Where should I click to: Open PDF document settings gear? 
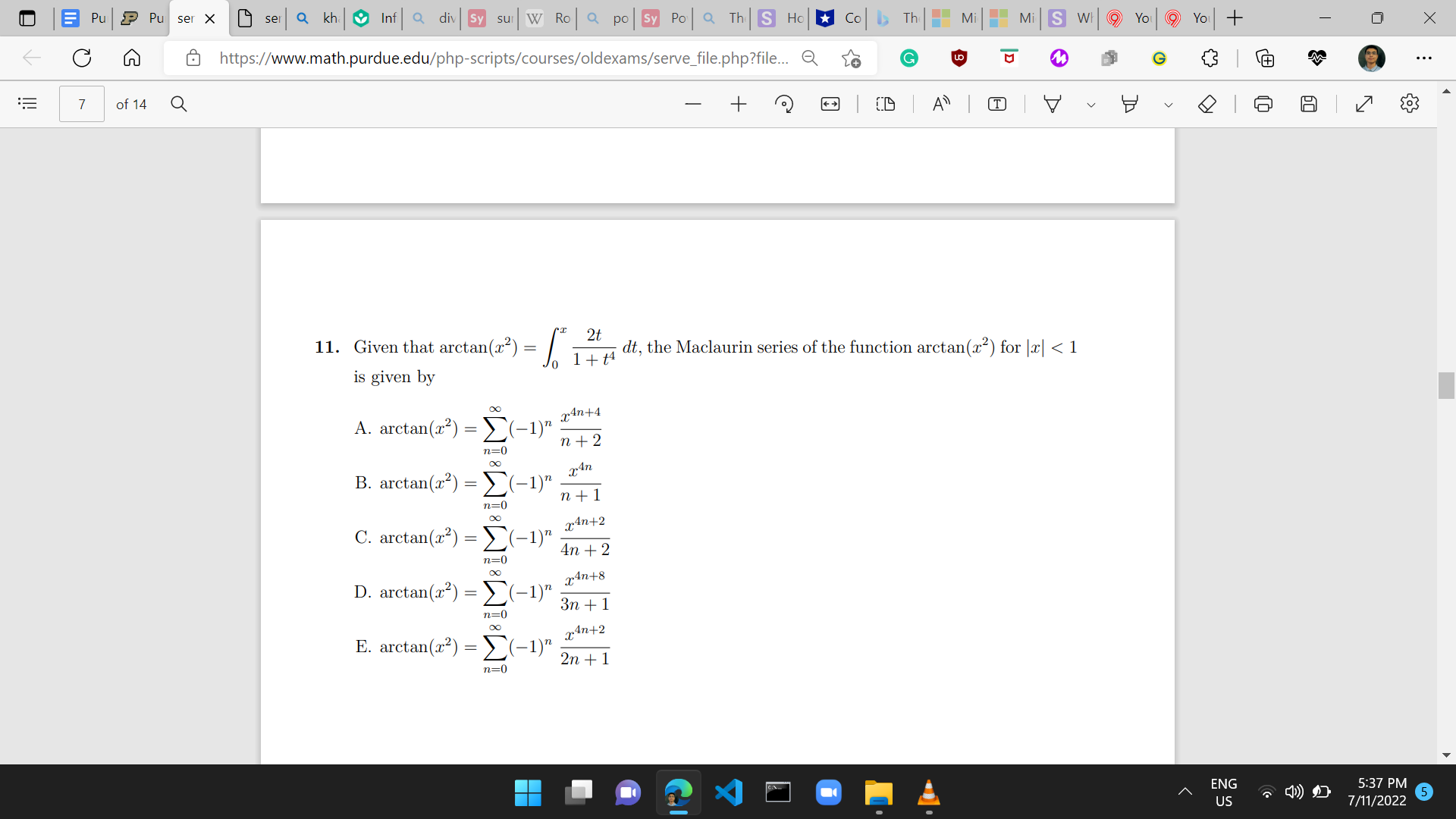coord(1410,104)
